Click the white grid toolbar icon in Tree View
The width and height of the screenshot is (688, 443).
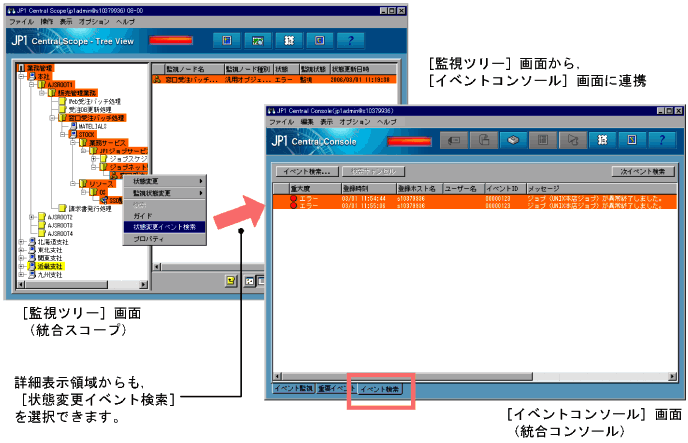point(289,41)
